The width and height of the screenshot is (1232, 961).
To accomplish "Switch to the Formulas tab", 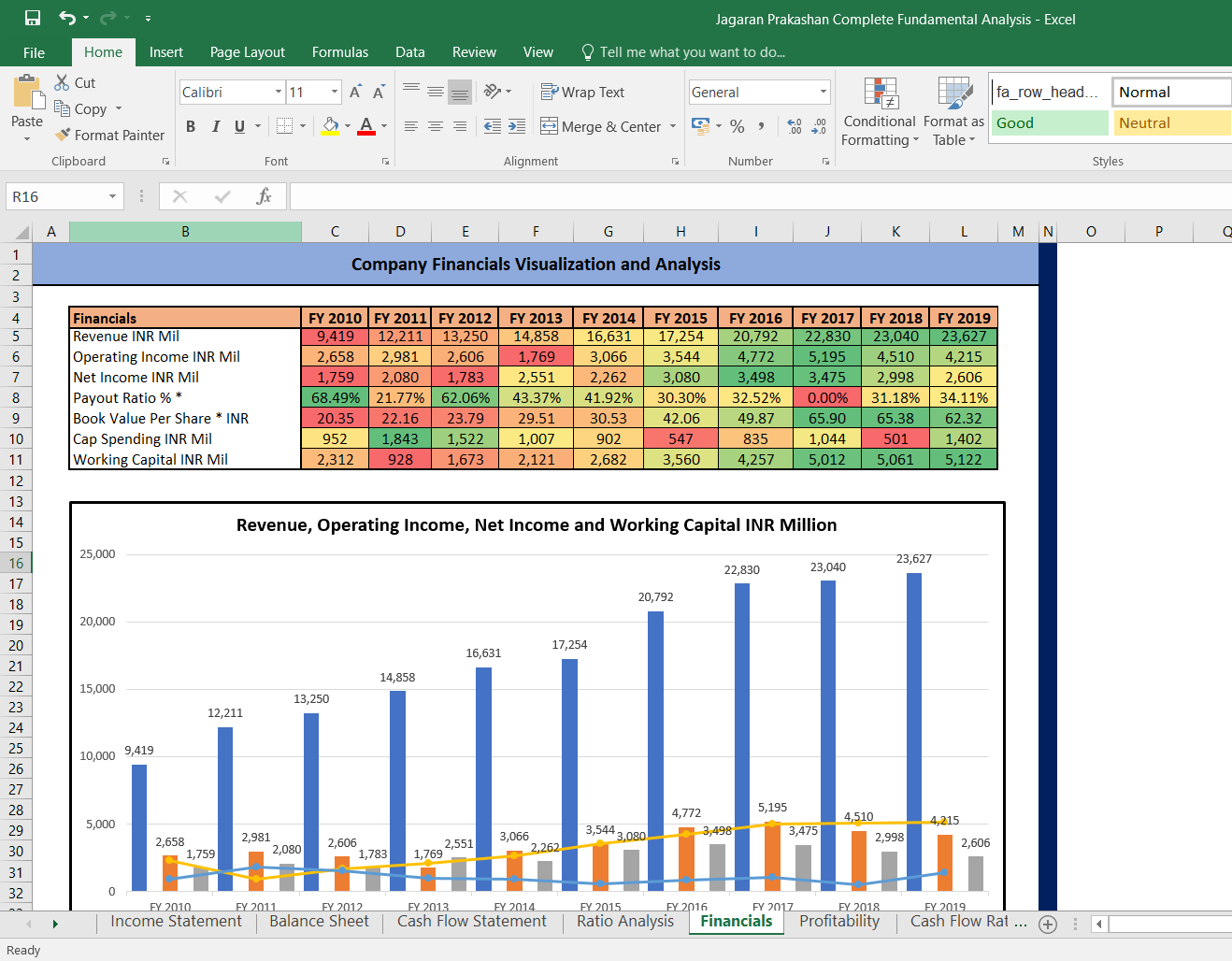I will (x=340, y=52).
